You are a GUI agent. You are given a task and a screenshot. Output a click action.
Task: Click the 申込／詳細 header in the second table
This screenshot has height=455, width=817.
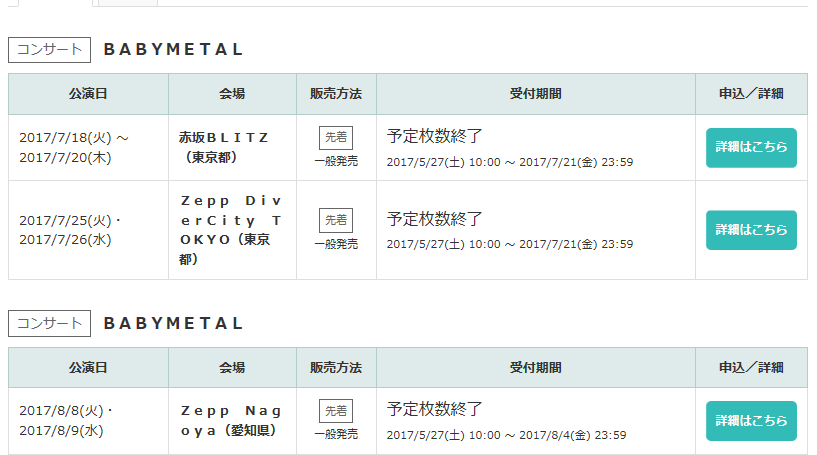[751, 367]
